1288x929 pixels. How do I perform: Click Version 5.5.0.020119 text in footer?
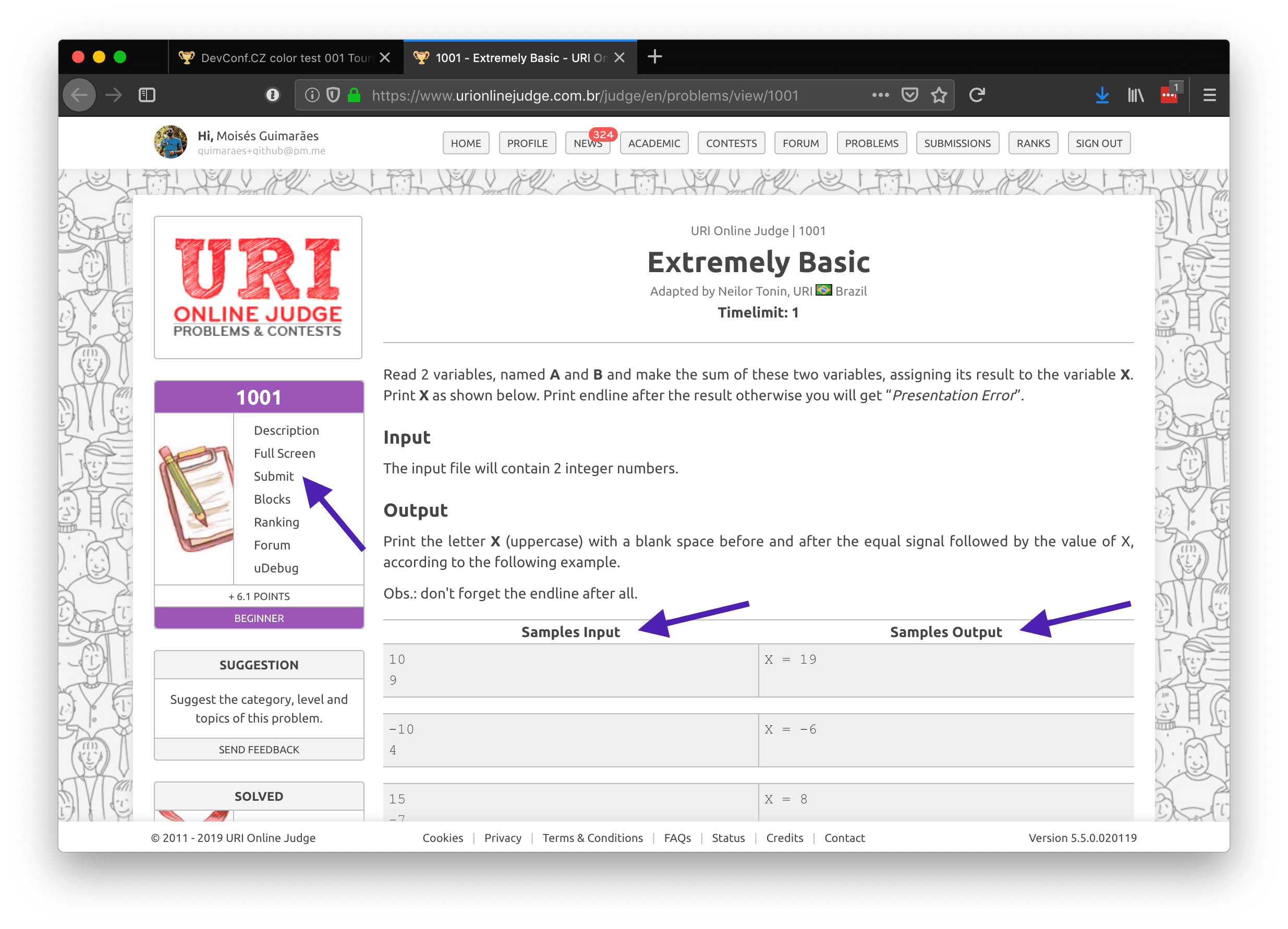point(1083,838)
